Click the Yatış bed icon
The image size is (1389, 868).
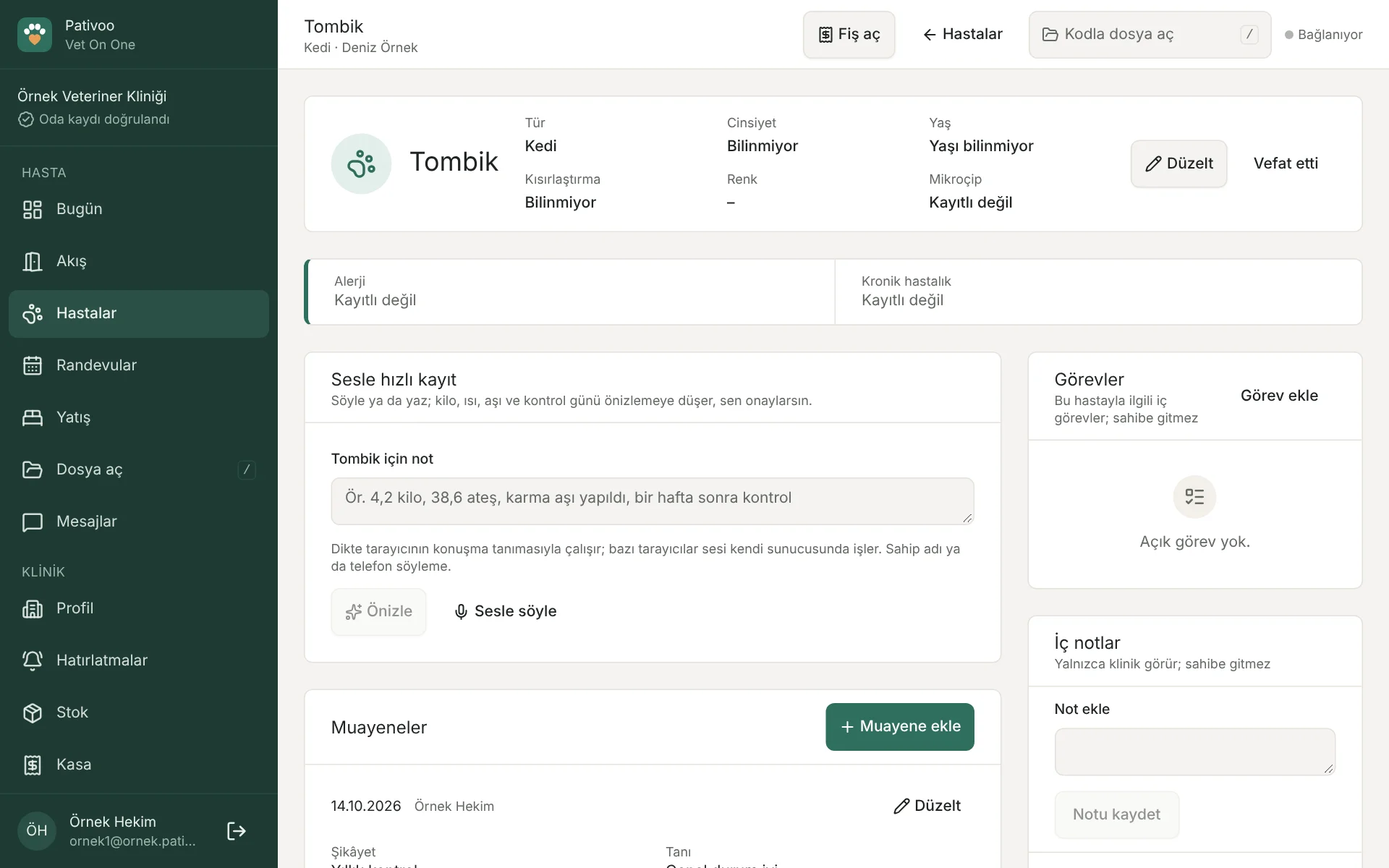click(x=33, y=417)
